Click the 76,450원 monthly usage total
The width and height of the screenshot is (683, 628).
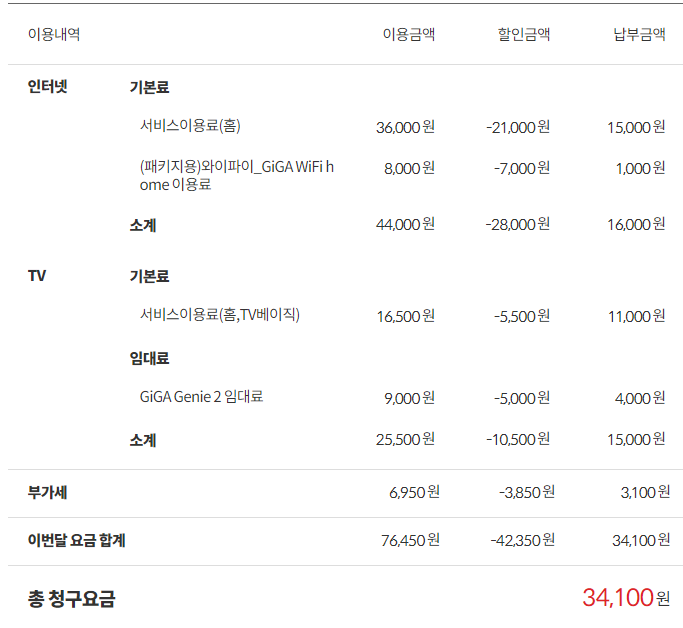pyautogui.click(x=410, y=540)
